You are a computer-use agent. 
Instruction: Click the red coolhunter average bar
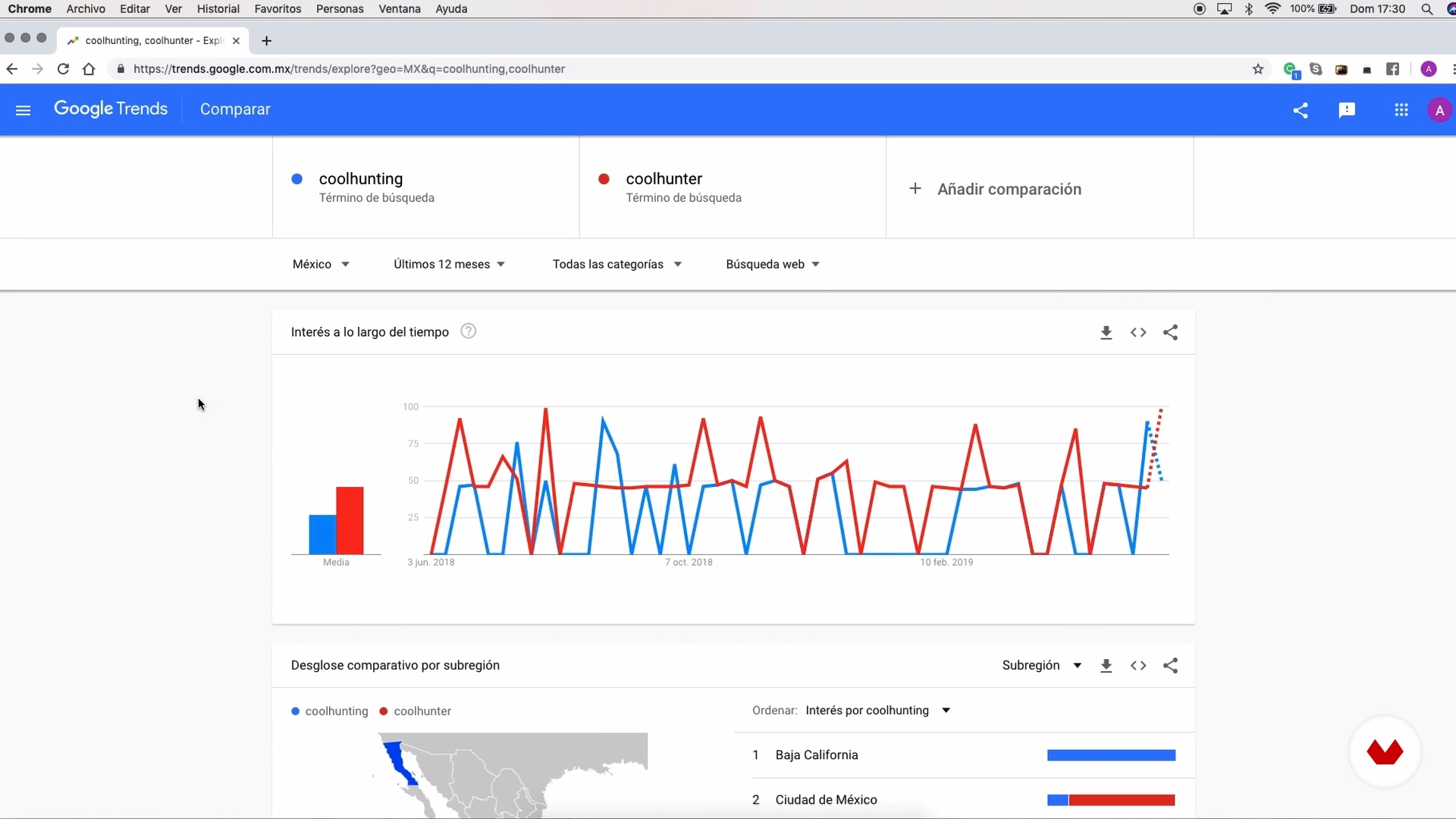point(350,520)
